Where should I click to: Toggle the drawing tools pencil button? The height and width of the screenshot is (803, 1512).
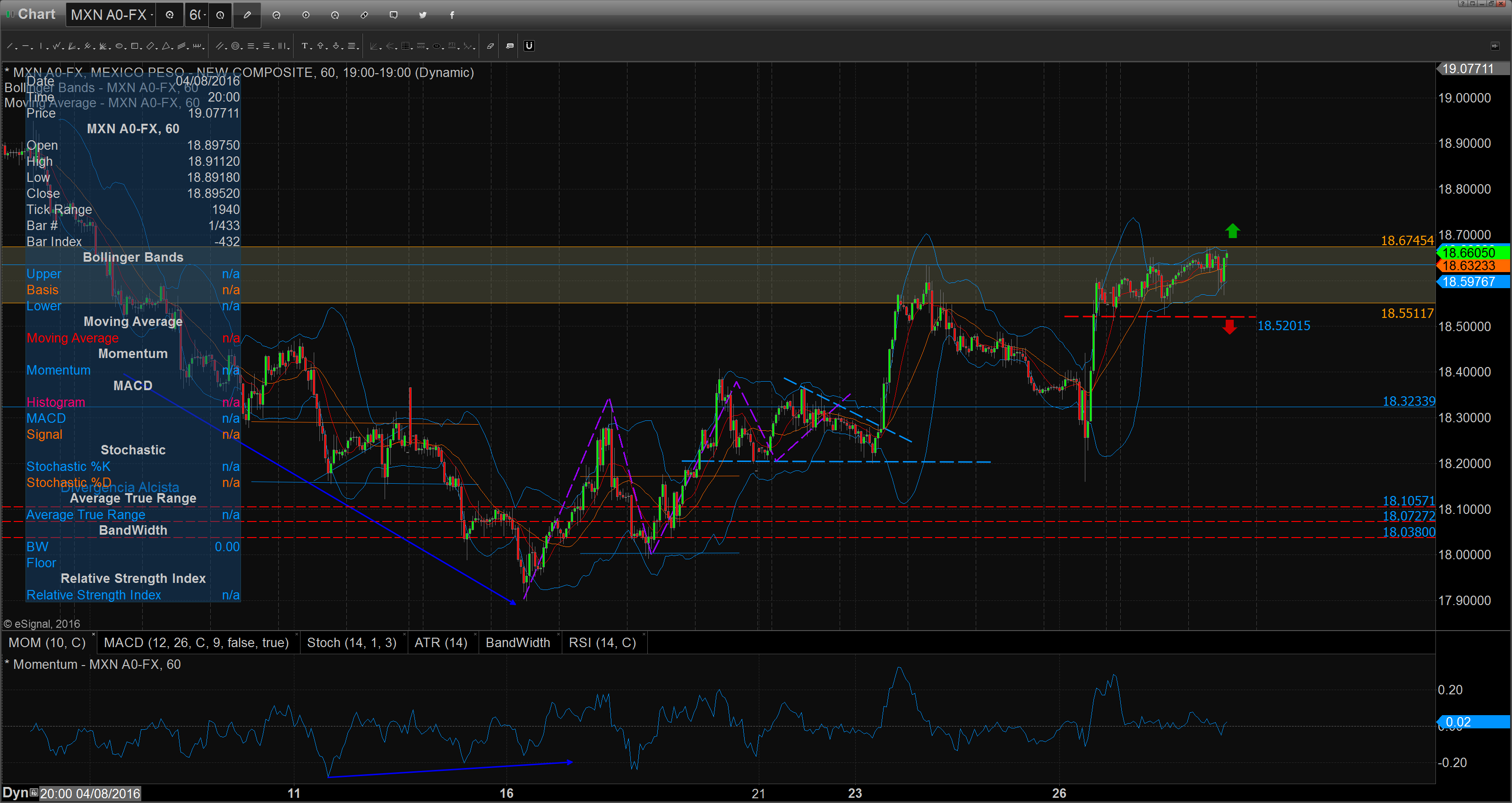[247, 15]
